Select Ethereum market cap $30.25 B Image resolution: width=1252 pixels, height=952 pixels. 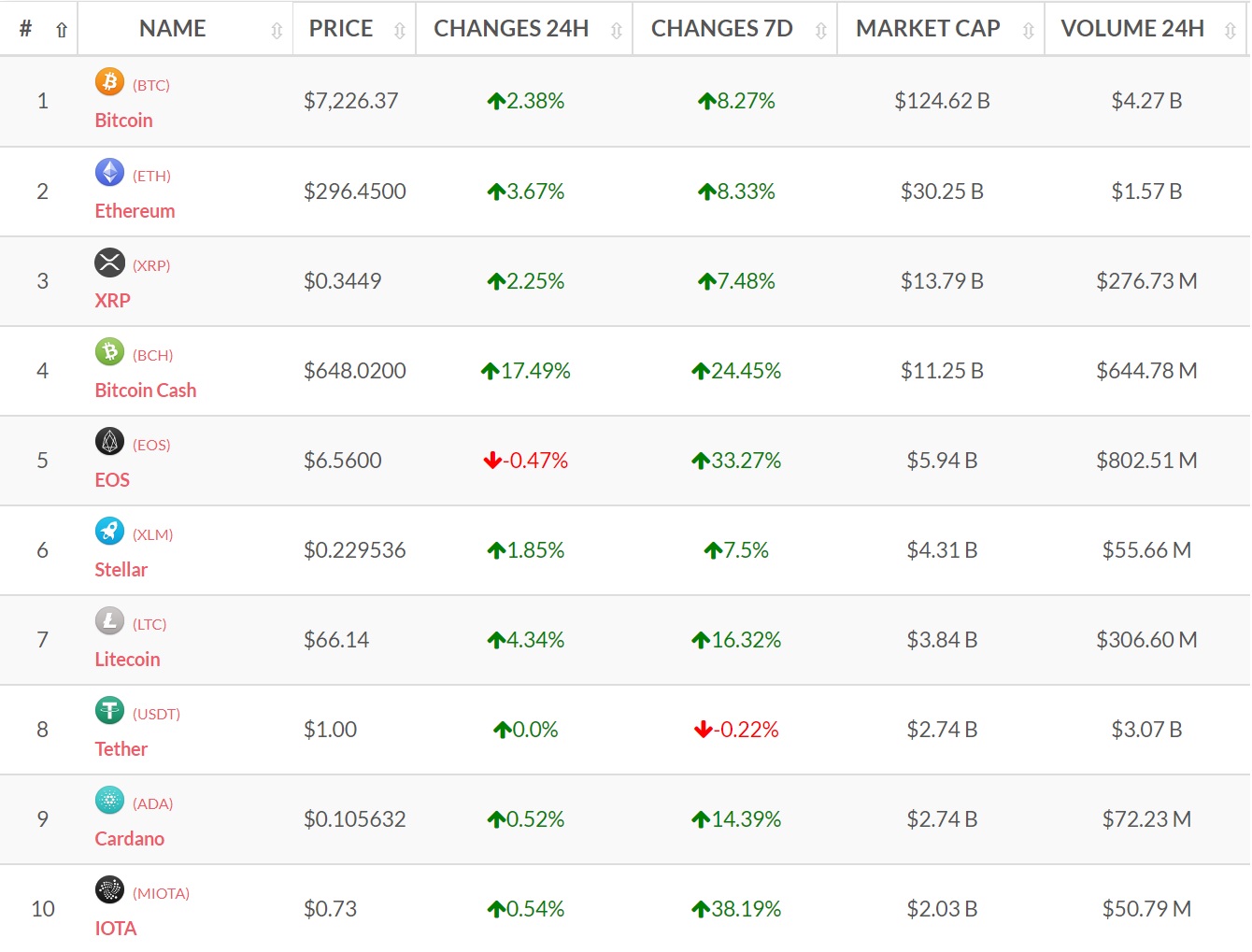point(942,192)
